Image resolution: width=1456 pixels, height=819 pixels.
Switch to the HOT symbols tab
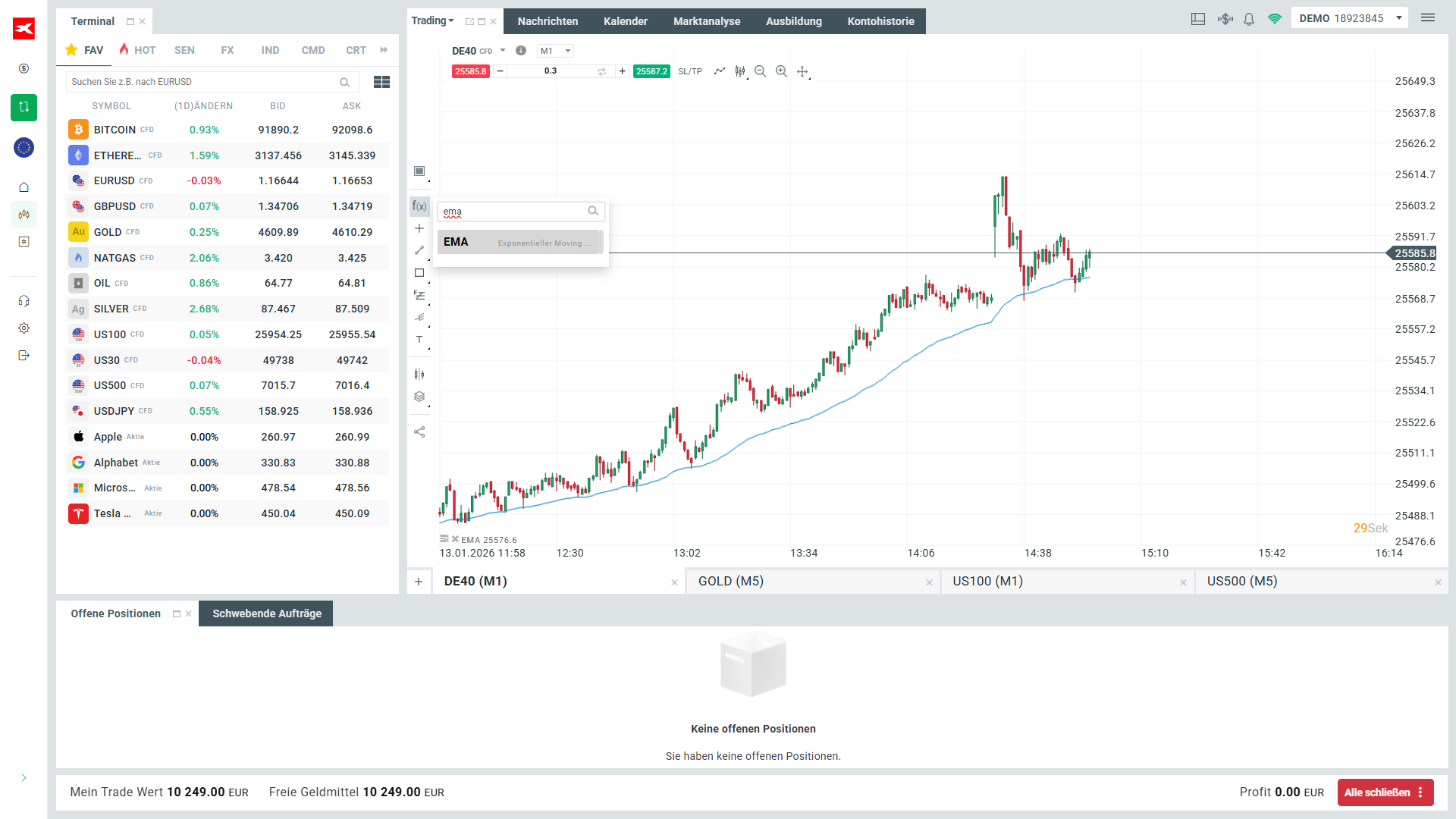click(x=137, y=50)
